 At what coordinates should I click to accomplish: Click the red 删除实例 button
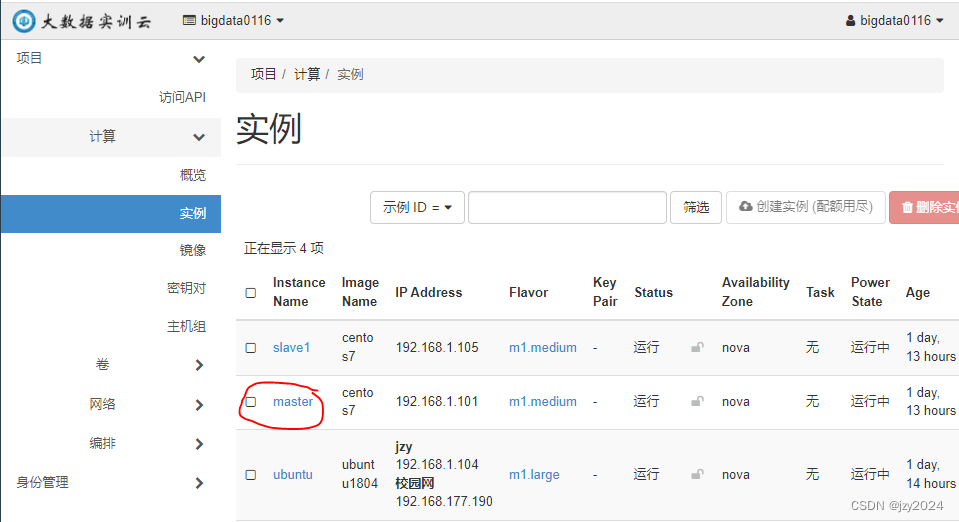pyautogui.click(x=924, y=207)
